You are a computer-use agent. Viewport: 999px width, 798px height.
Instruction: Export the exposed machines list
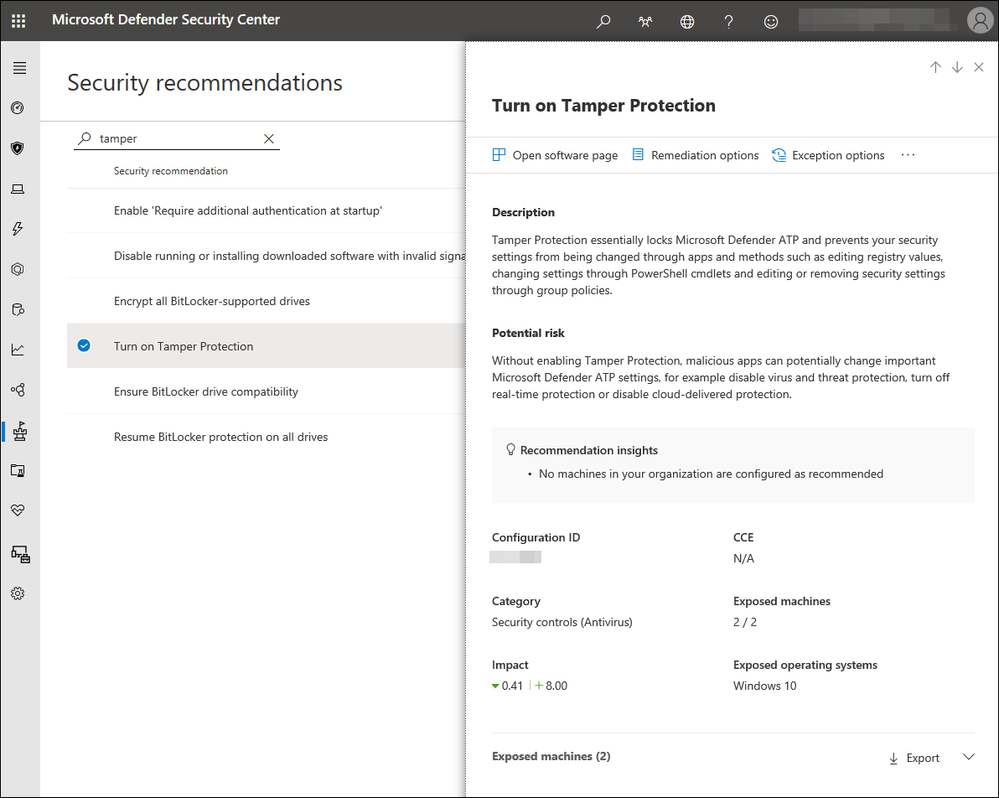point(914,758)
